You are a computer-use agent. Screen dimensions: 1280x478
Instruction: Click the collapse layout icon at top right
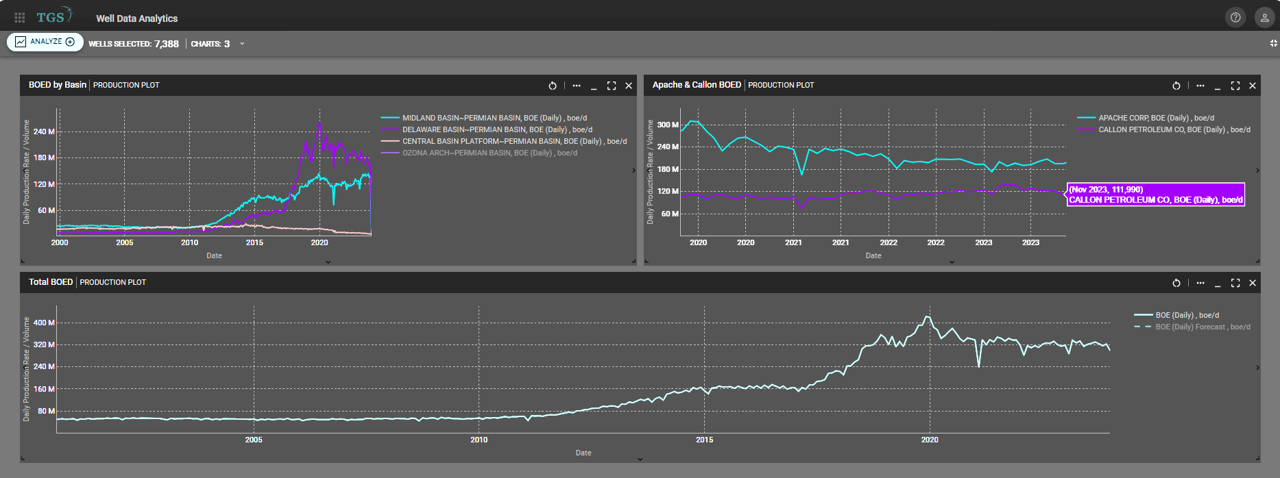click(1273, 43)
